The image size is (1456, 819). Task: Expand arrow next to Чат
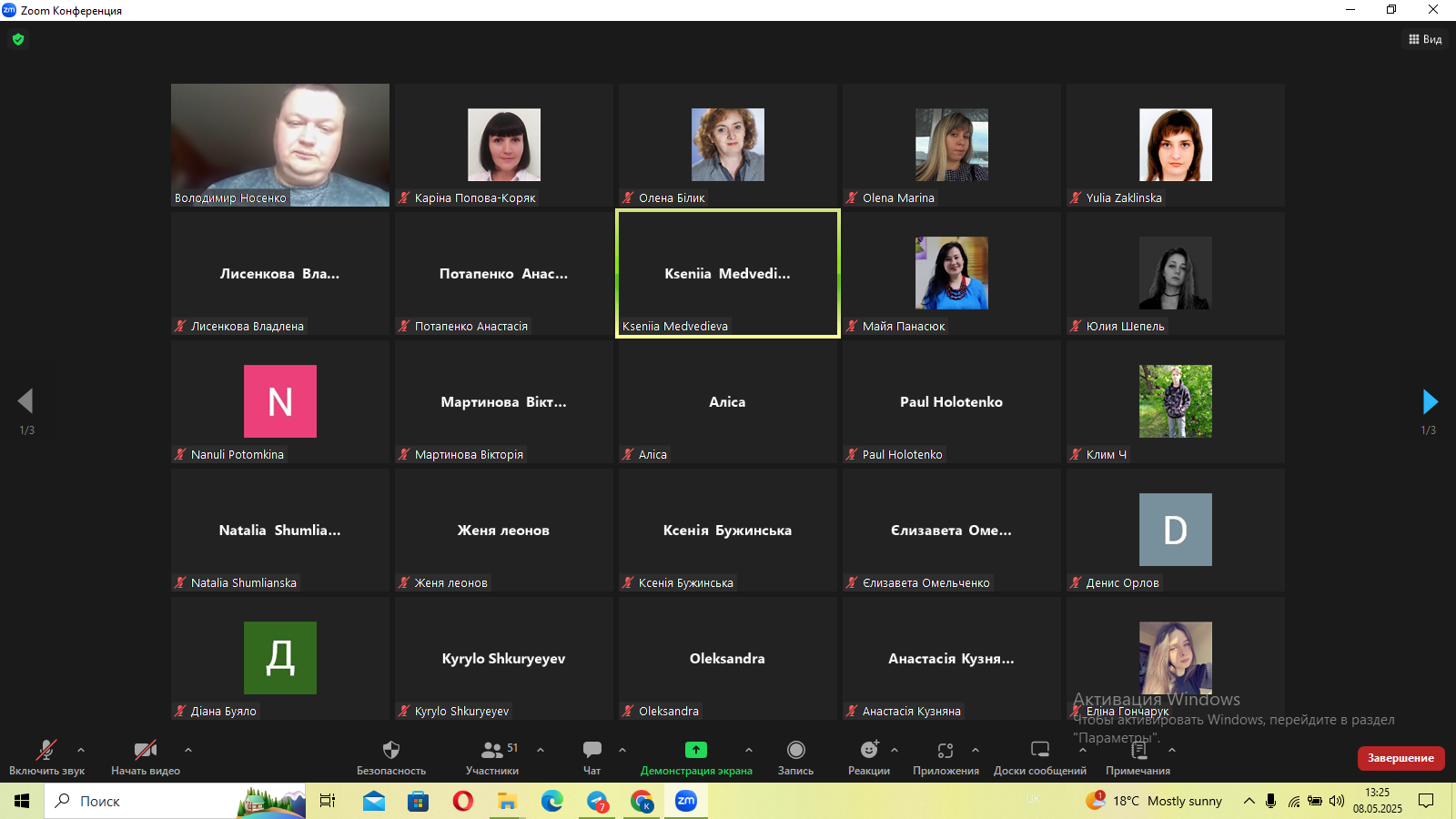[622, 750]
